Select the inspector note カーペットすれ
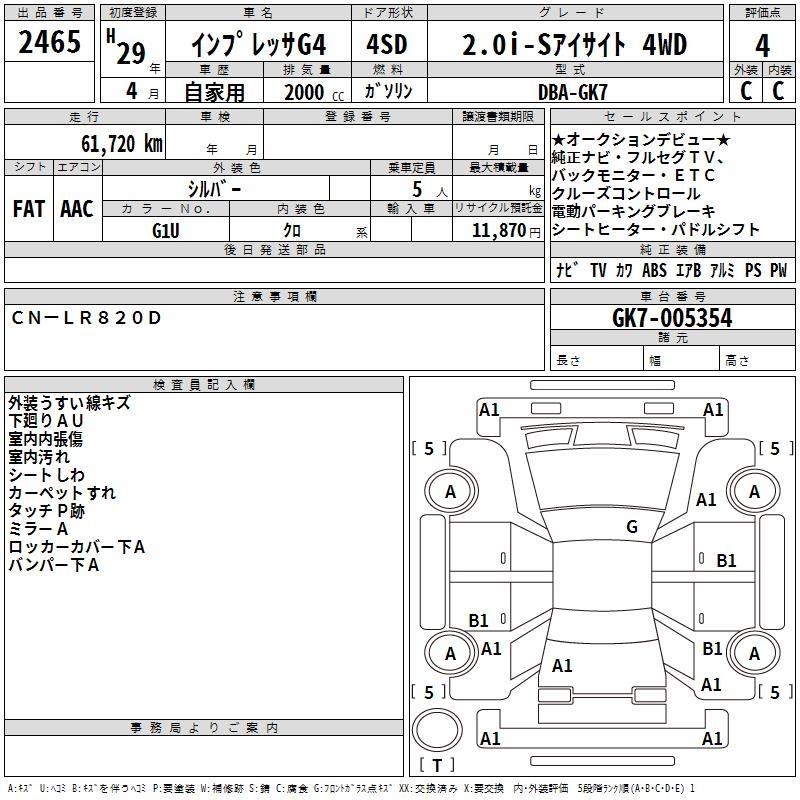Viewport: 800px width, 800px height. point(62,493)
